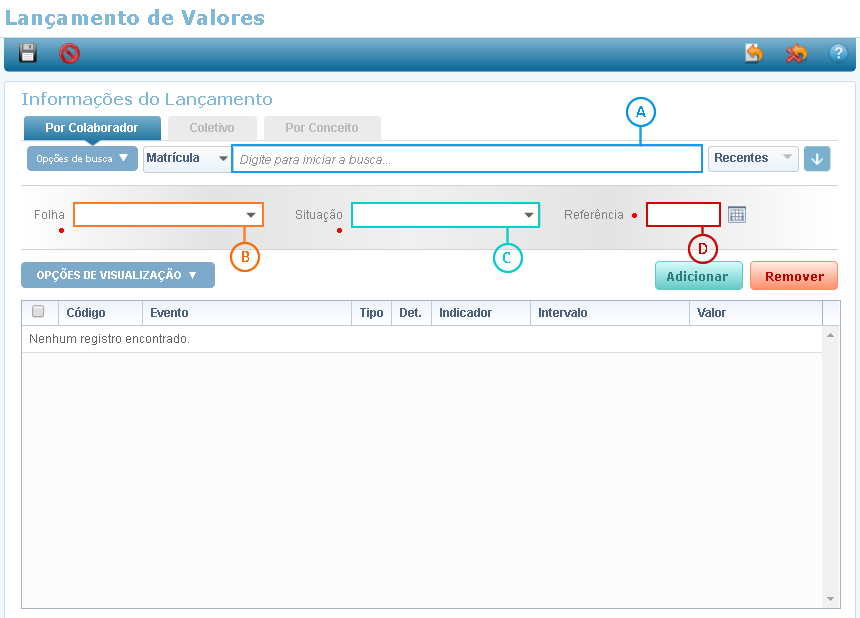This screenshot has width=860, height=618.
Task: Switch to the Coletivo tab
Action: (x=212, y=128)
